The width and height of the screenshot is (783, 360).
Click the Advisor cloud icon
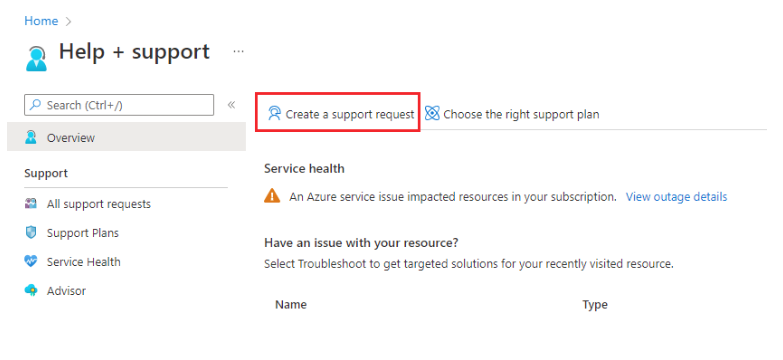click(x=30, y=291)
